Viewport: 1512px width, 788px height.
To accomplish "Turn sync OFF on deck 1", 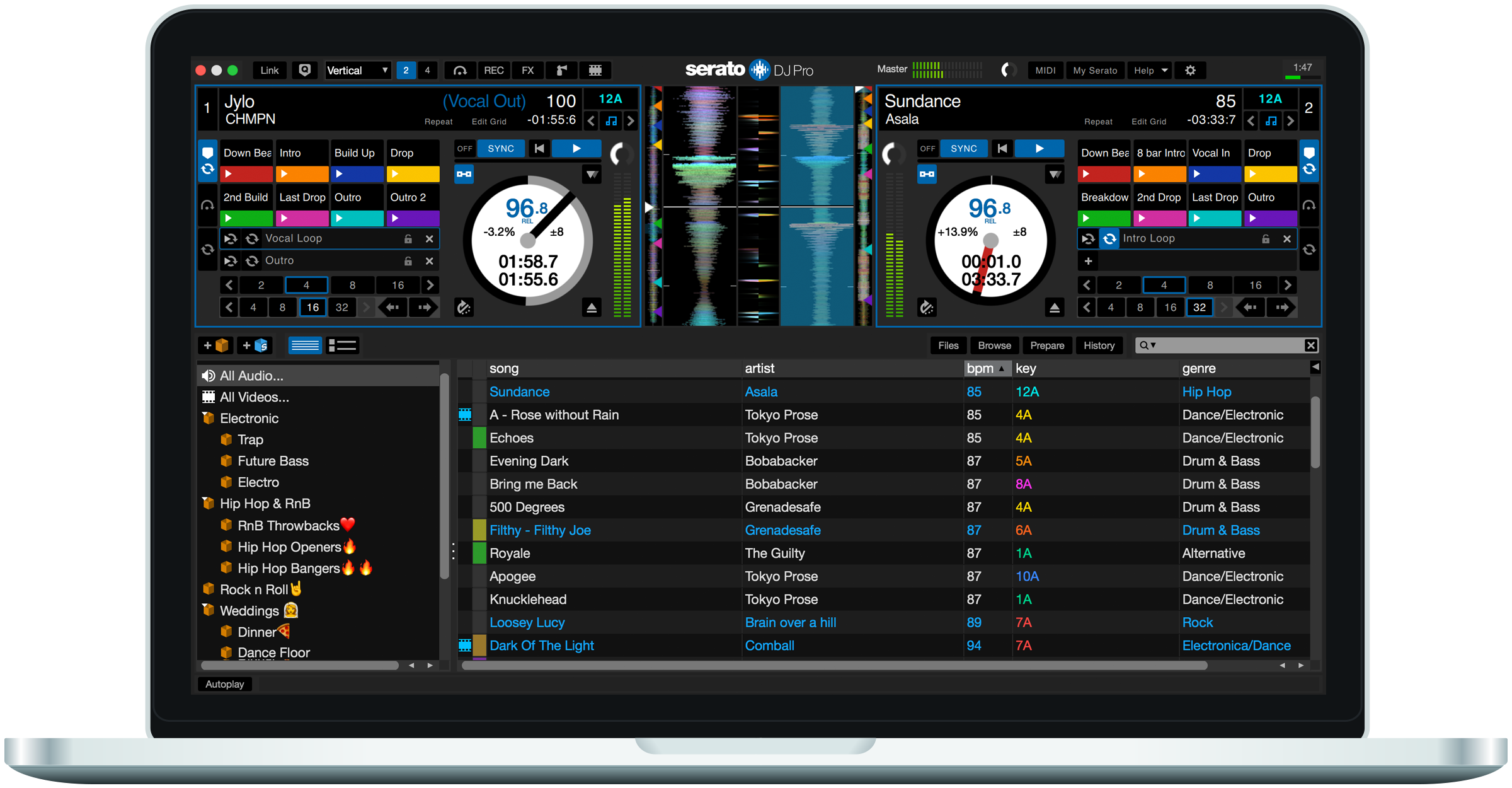I will click(465, 149).
